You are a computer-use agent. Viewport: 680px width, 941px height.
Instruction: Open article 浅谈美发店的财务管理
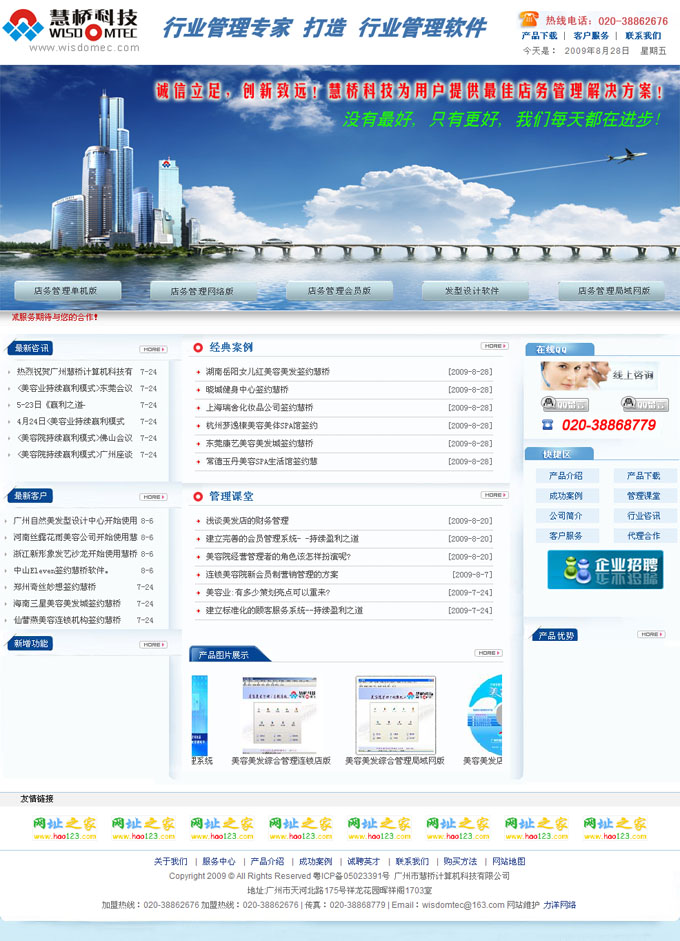[x=247, y=521]
